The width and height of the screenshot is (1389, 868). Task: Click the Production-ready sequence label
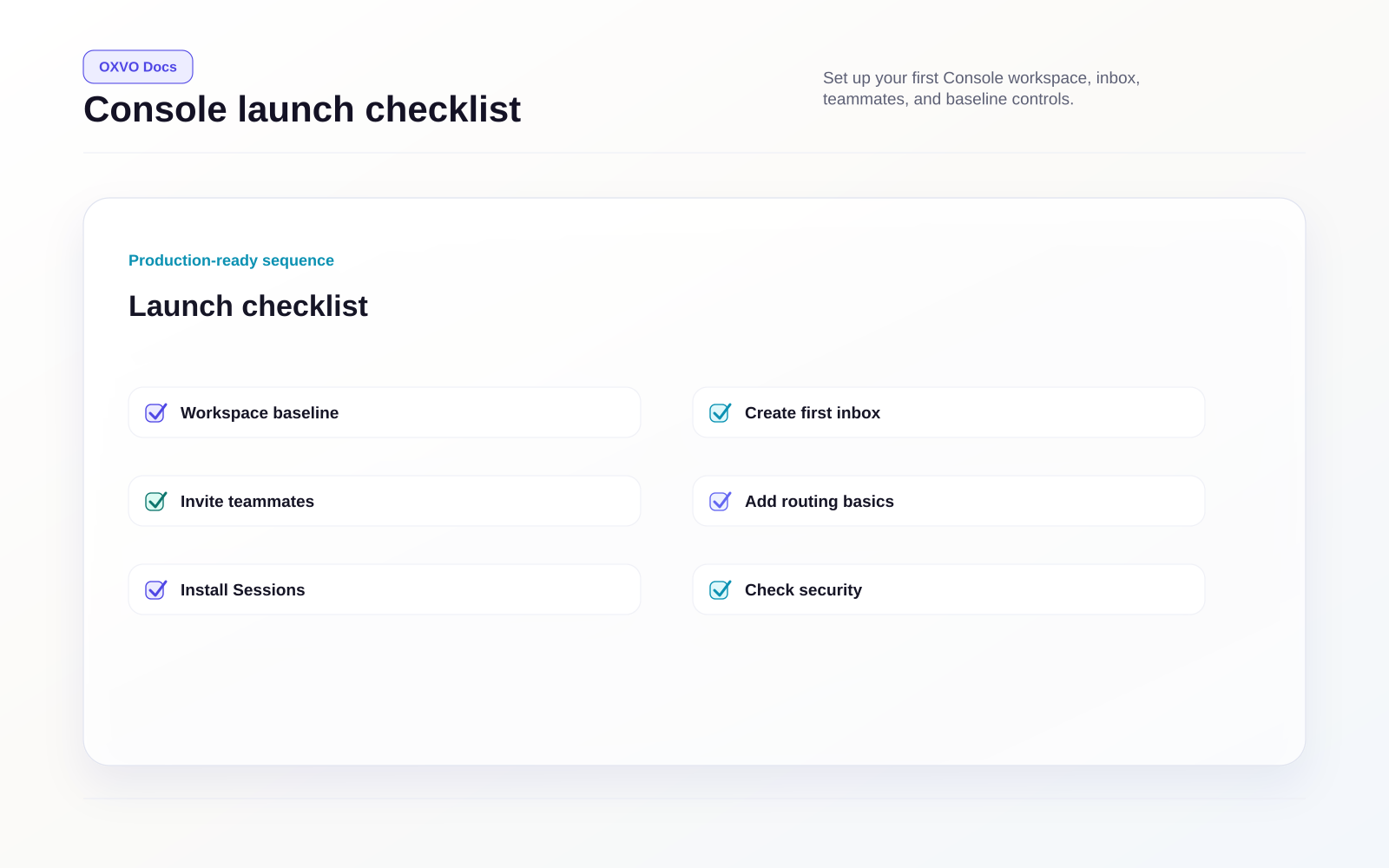coord(231,260)
